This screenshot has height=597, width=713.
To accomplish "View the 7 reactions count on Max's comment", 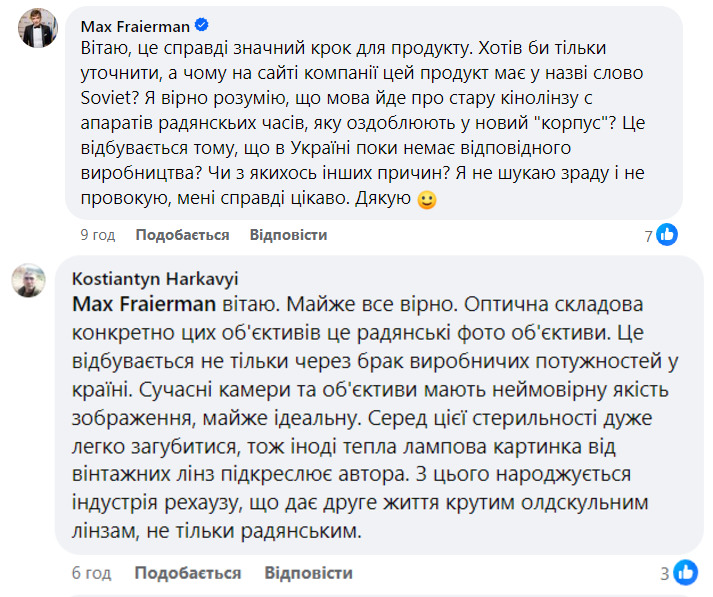I will [x=648, y=236].
